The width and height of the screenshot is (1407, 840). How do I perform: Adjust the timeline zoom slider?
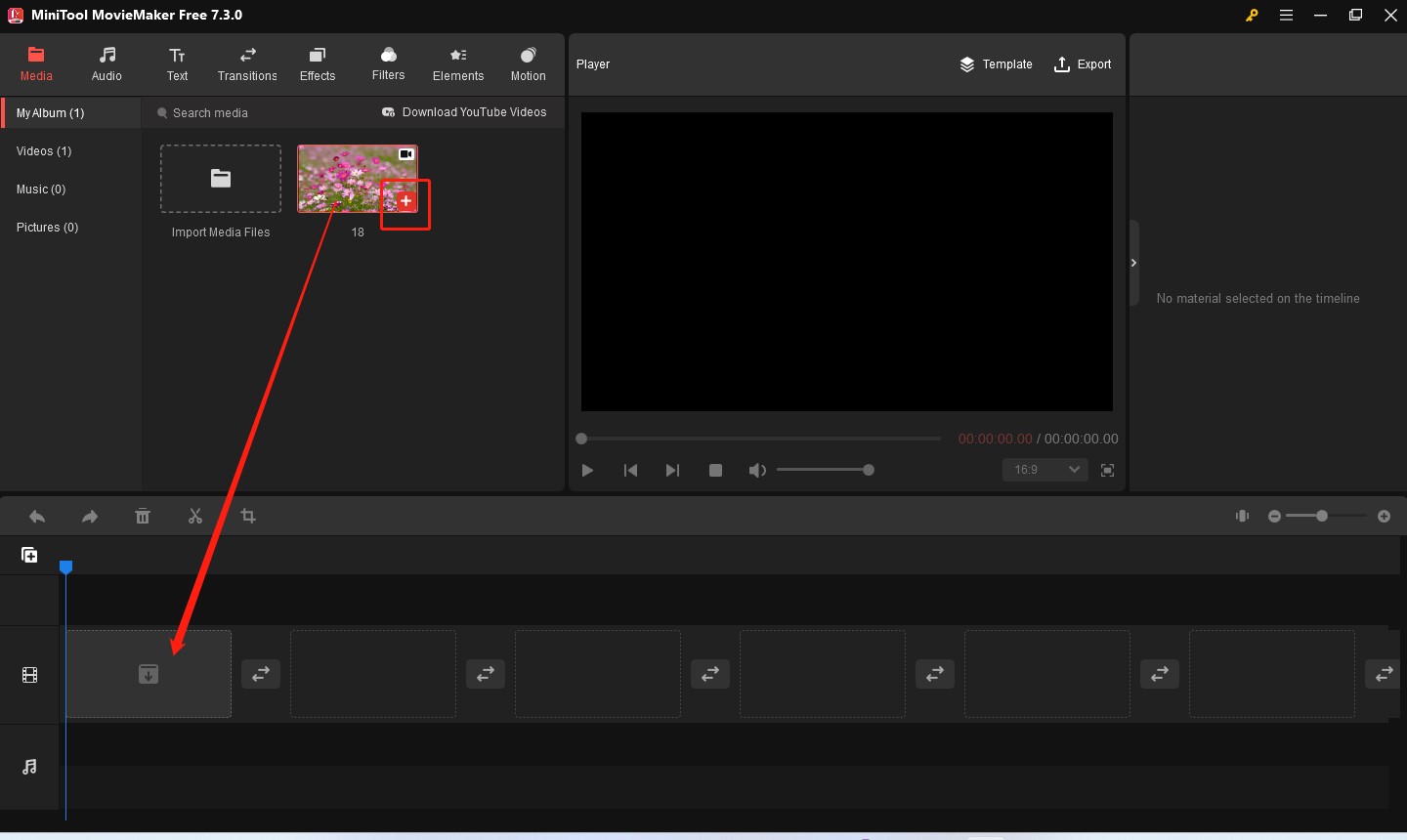point(1326,516)
